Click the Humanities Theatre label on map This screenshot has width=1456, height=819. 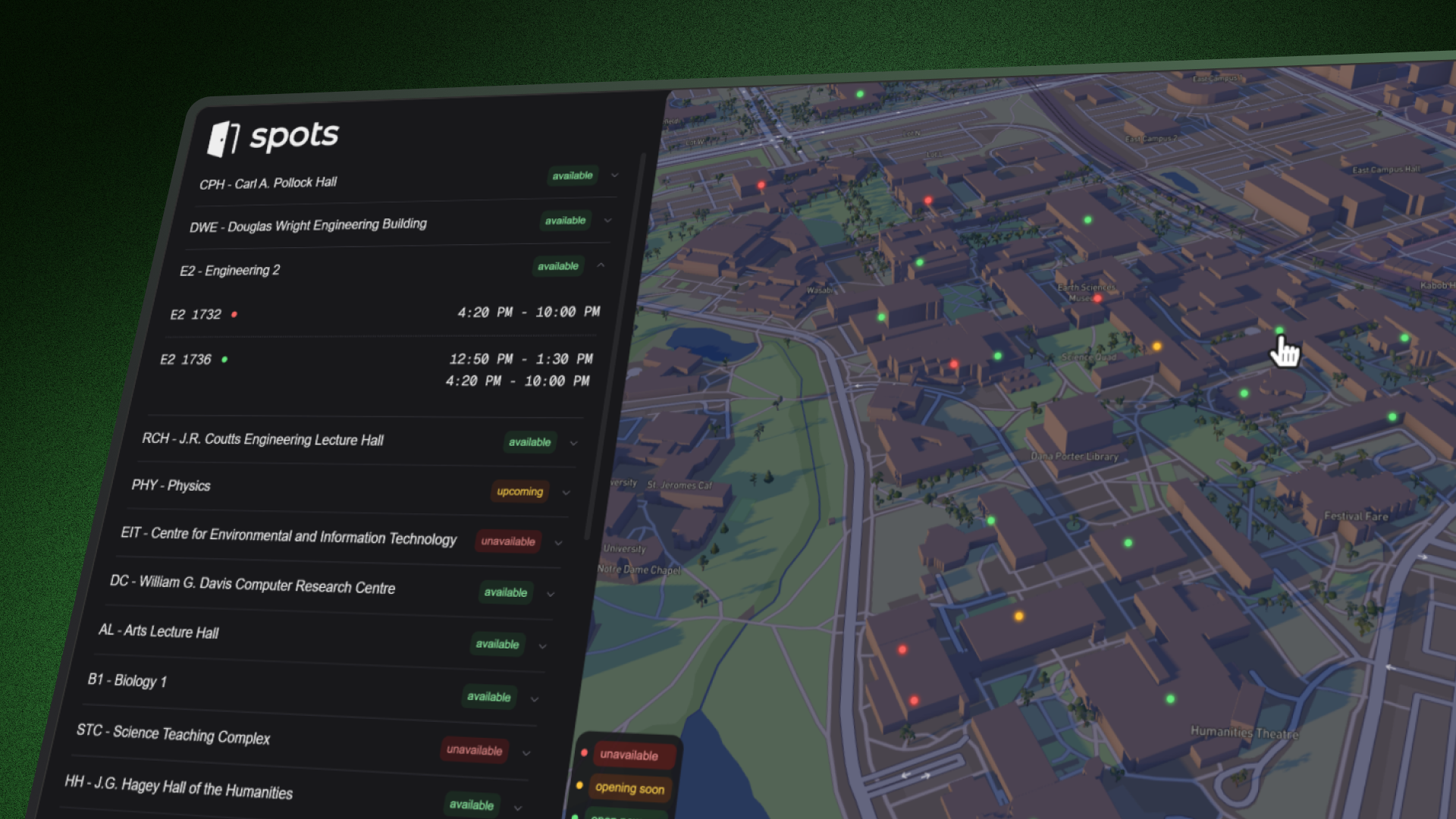(1244, 733)
